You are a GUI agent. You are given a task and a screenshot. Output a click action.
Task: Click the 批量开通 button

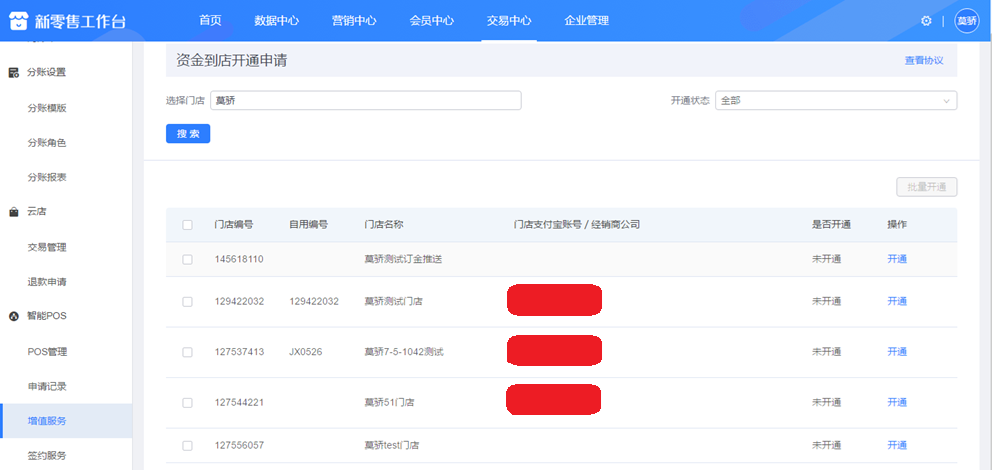pyautogui.click(x=926, y=187)
